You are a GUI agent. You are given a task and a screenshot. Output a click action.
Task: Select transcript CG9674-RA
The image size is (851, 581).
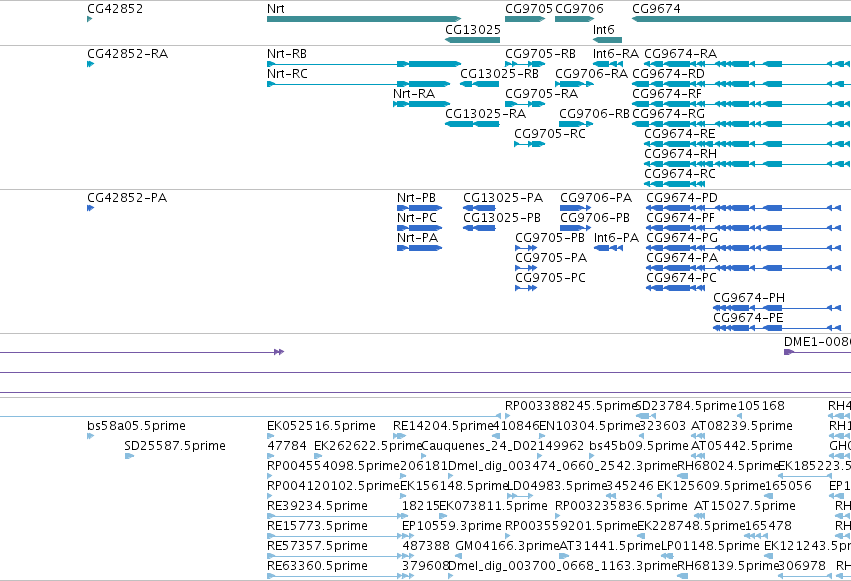tap(747, 64)
